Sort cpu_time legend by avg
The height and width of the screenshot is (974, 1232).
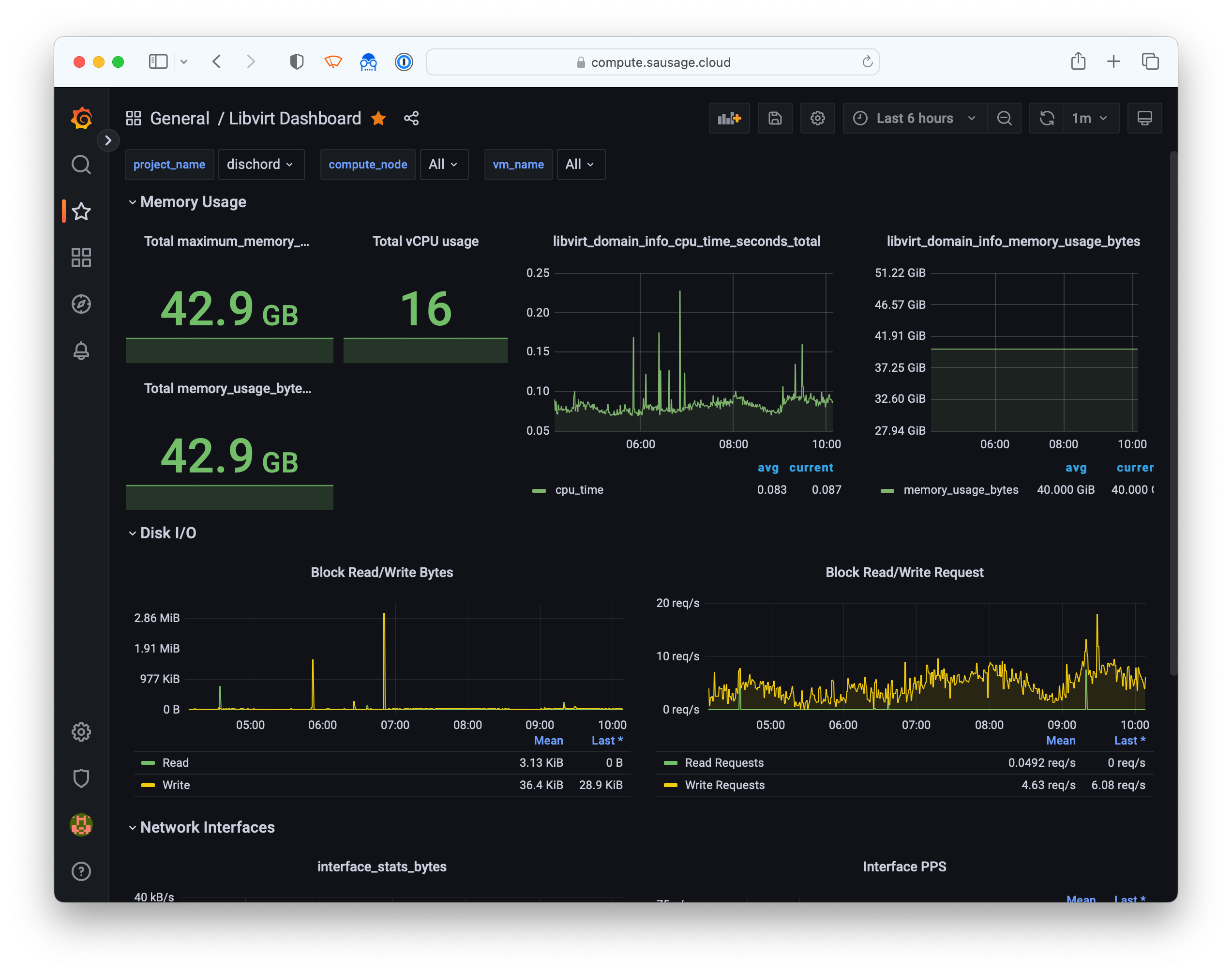pos(768,468)
